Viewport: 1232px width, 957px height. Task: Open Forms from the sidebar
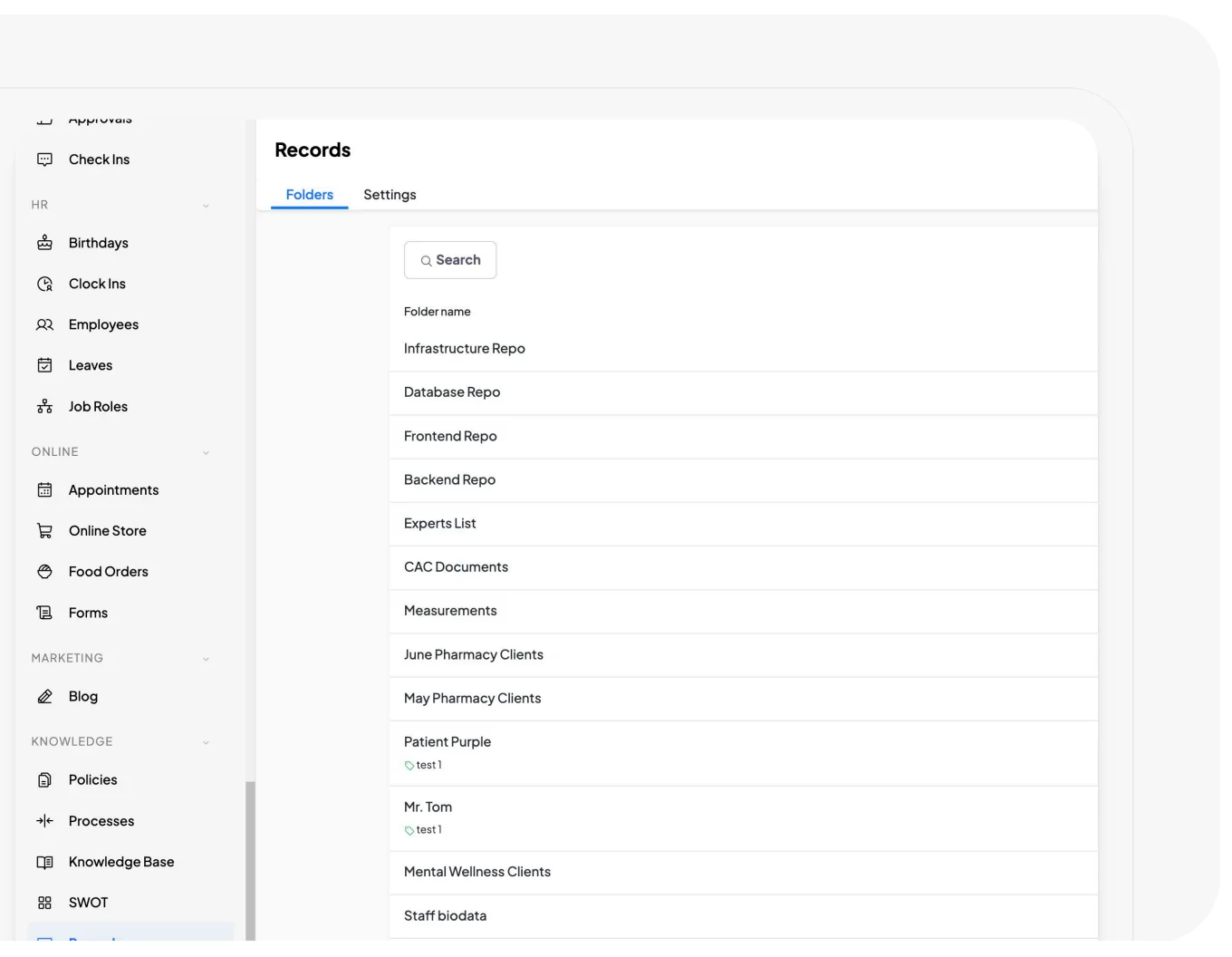point(88,613)
